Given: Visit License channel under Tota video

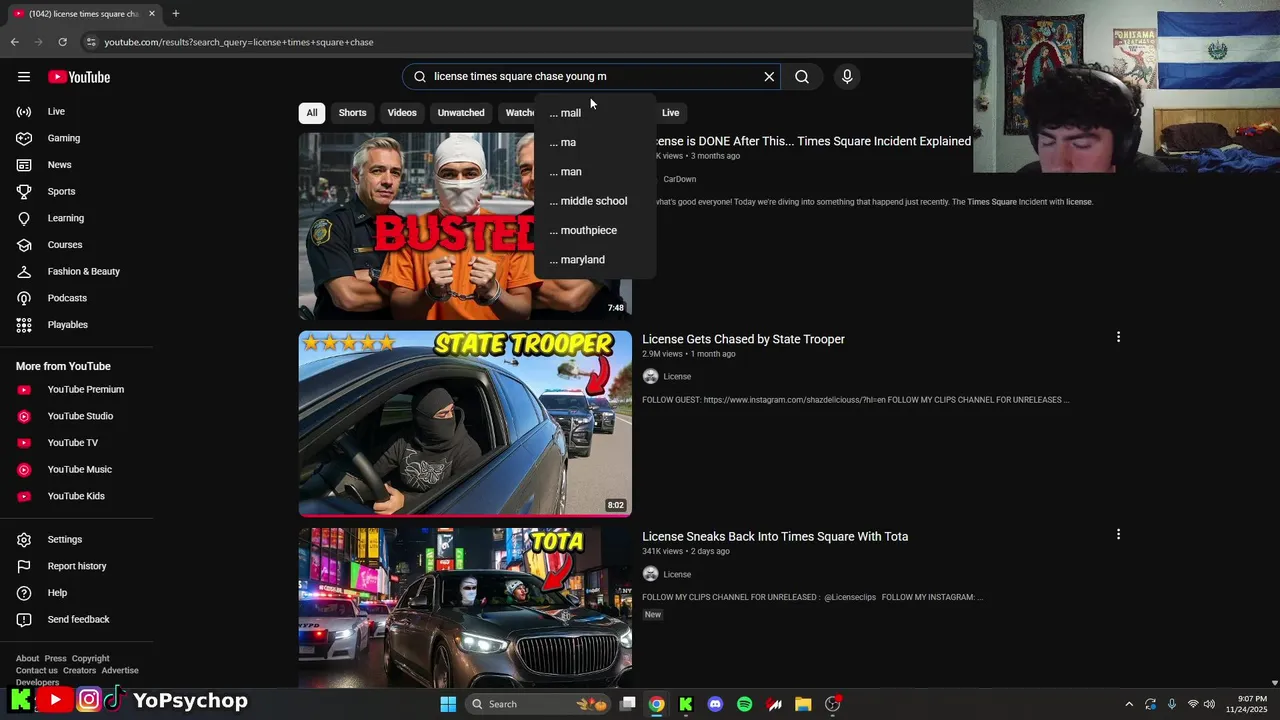Looking at the screenshot, I should 677,575.
